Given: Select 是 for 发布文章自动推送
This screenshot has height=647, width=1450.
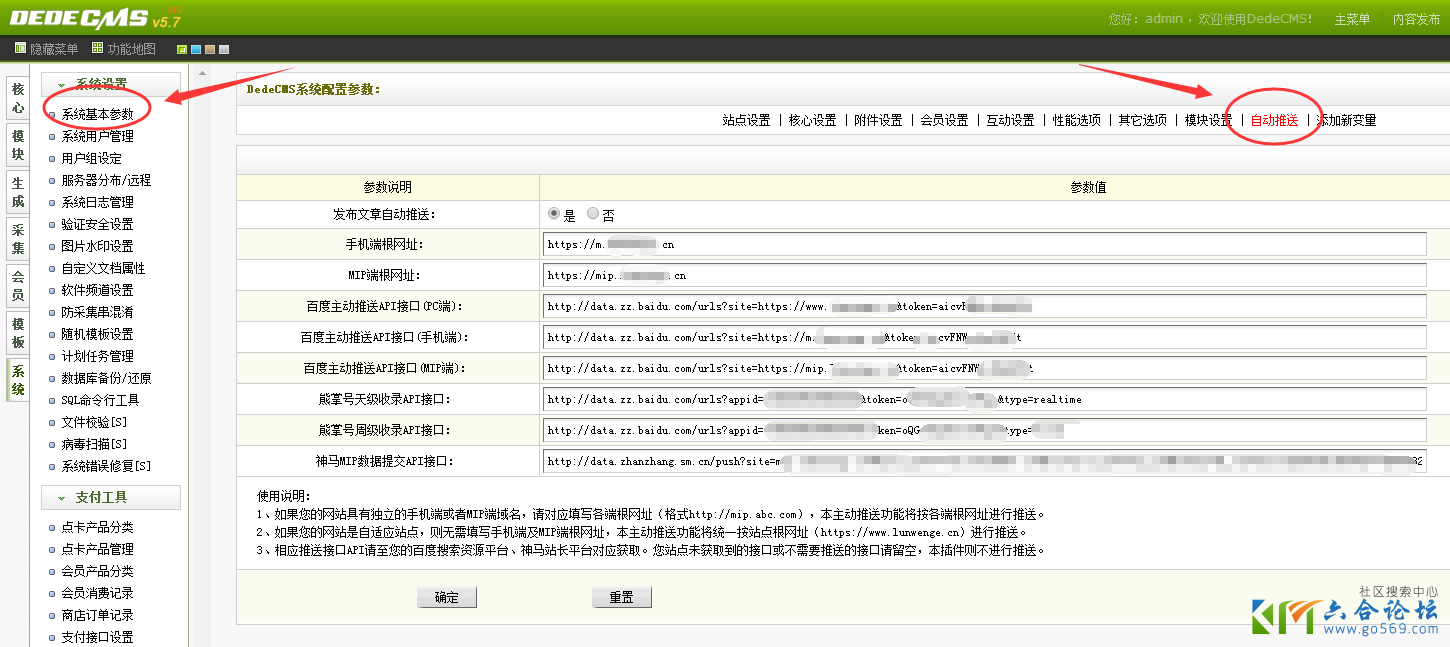Looking at the screenshot, I should point(554,214).
